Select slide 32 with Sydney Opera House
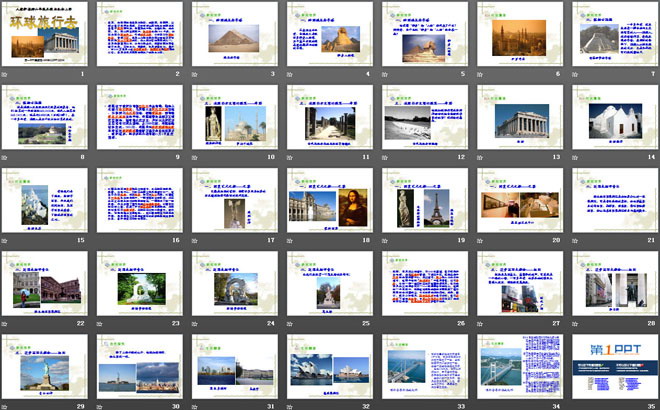Viewport: 660px width, 410px height. (330, 367)
